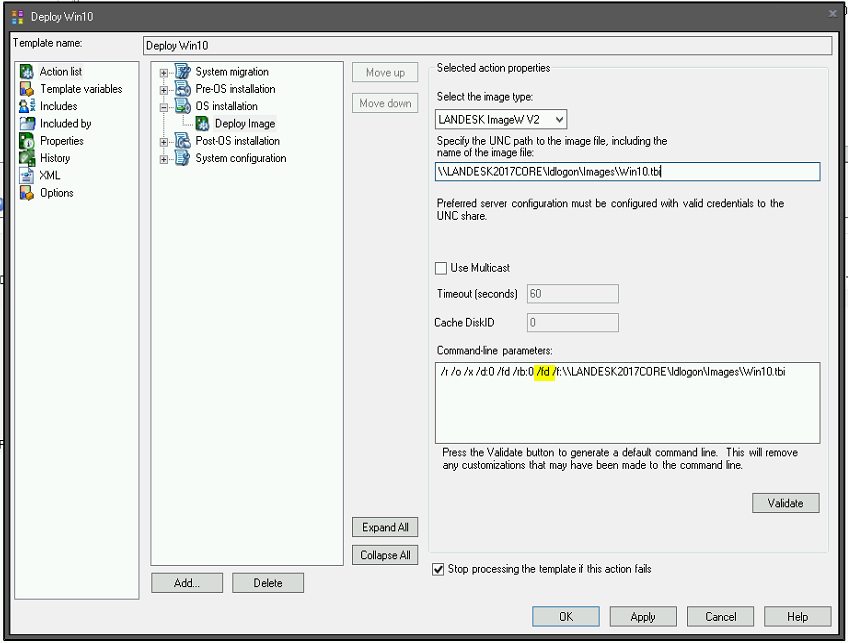Open the Options sidebar item
The width and height of the screenshot is (848, 643).
pos(56,193)
